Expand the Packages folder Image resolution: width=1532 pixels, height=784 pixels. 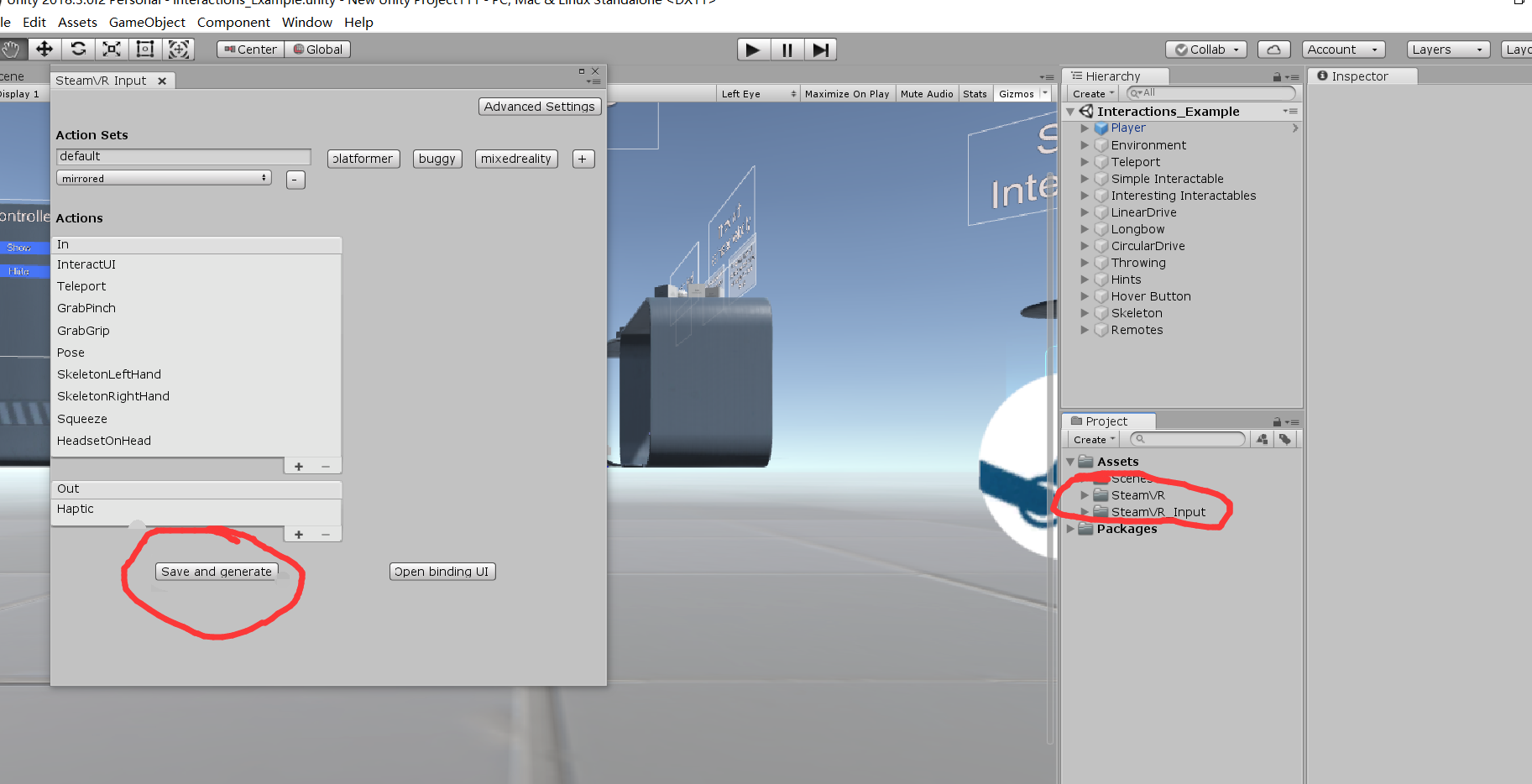[x=1070, y=529]
